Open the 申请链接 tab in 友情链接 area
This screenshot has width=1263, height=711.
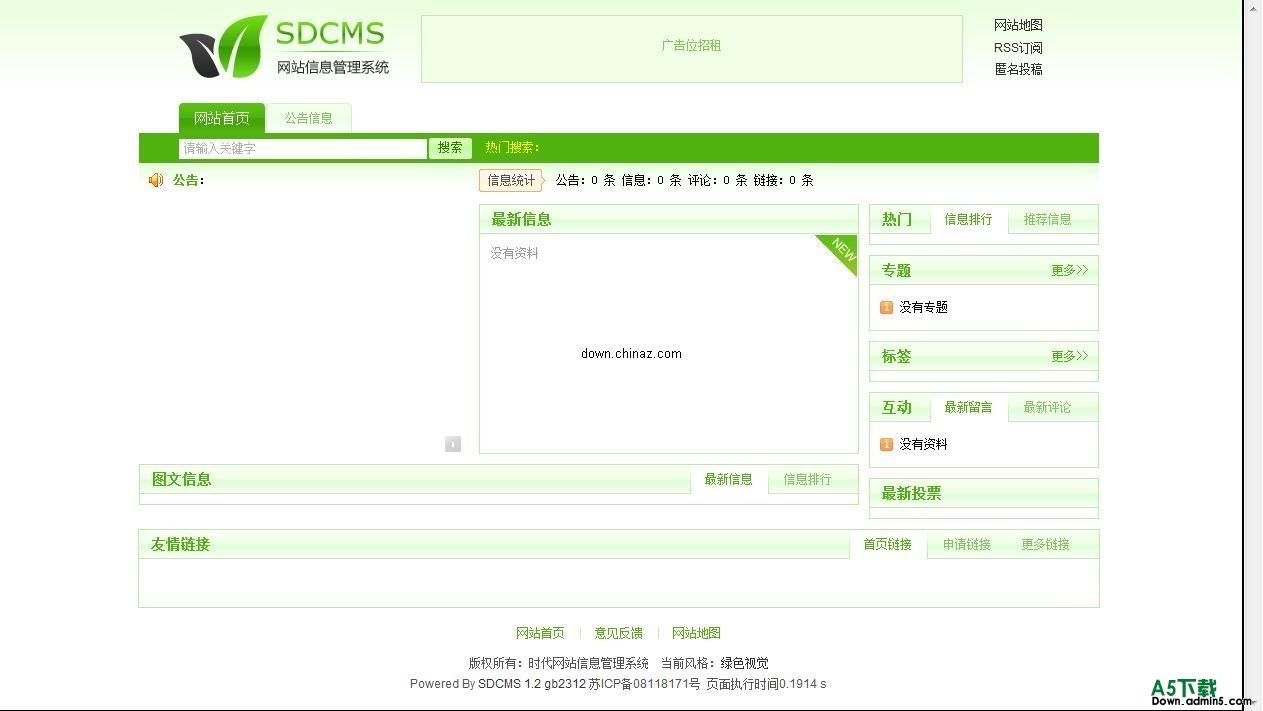(x=966, y=544)
